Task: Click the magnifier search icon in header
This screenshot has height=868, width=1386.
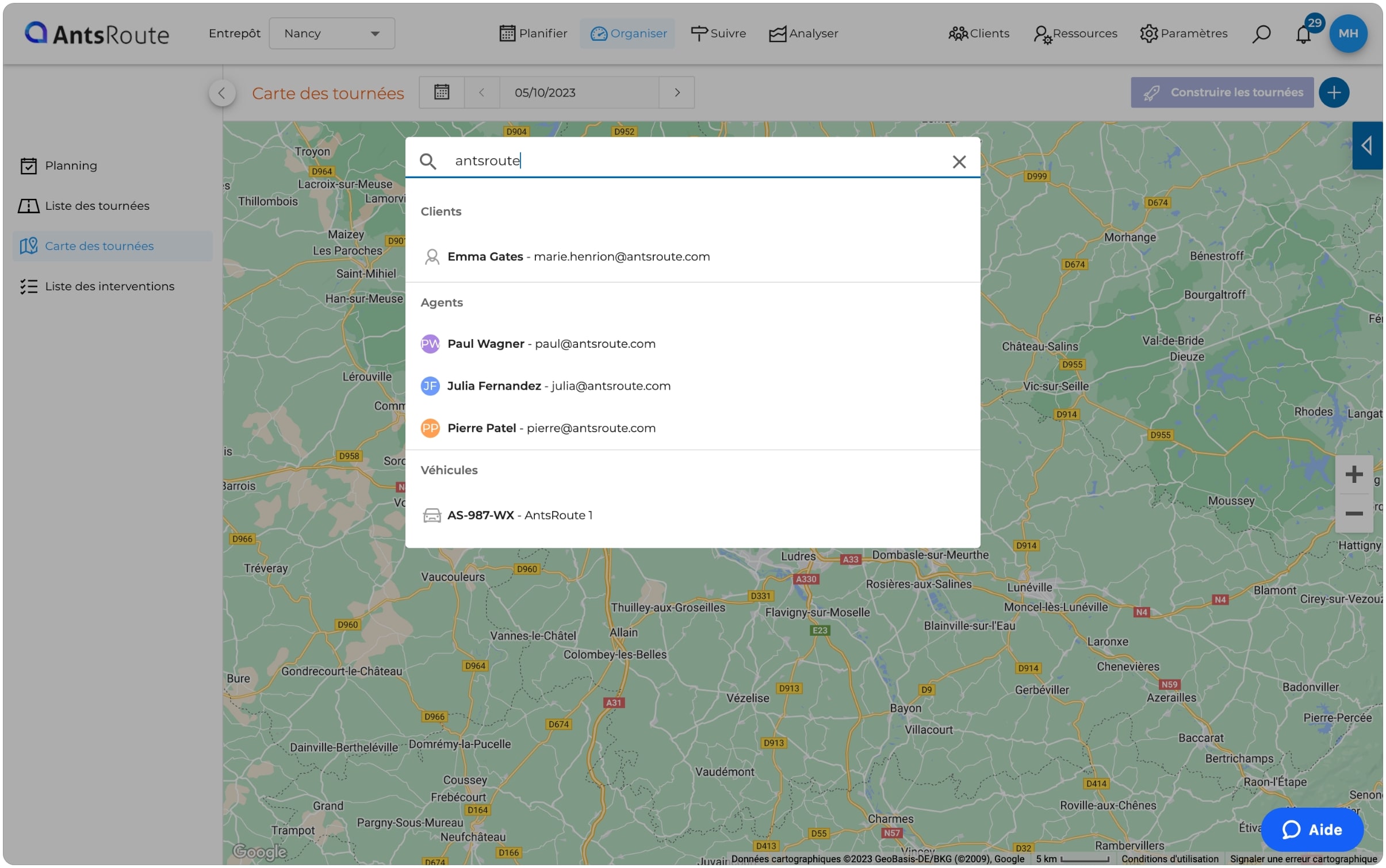Action: pyautogui.click(x=1261, y=34)
